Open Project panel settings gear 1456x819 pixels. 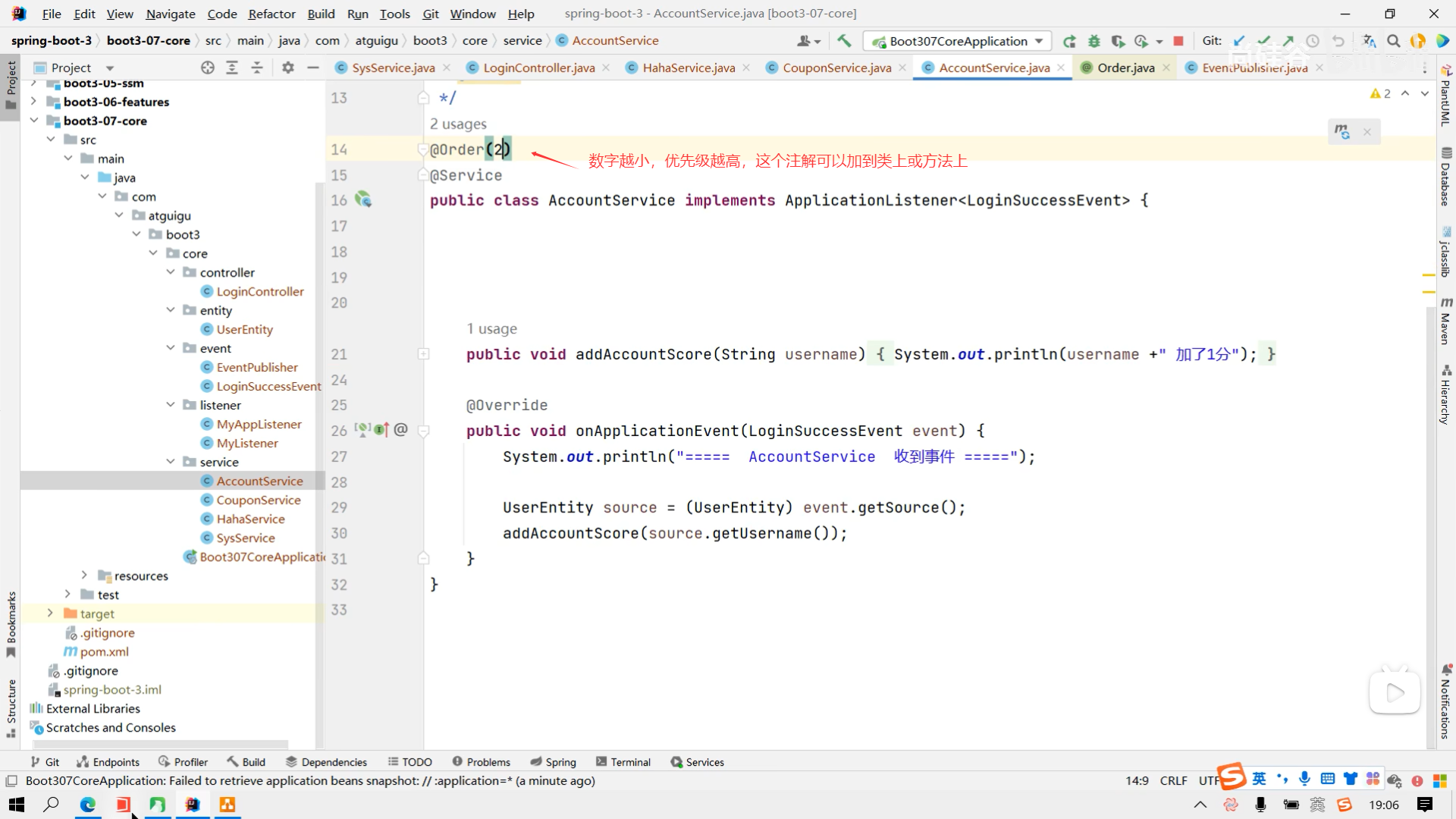click(287, 67)
